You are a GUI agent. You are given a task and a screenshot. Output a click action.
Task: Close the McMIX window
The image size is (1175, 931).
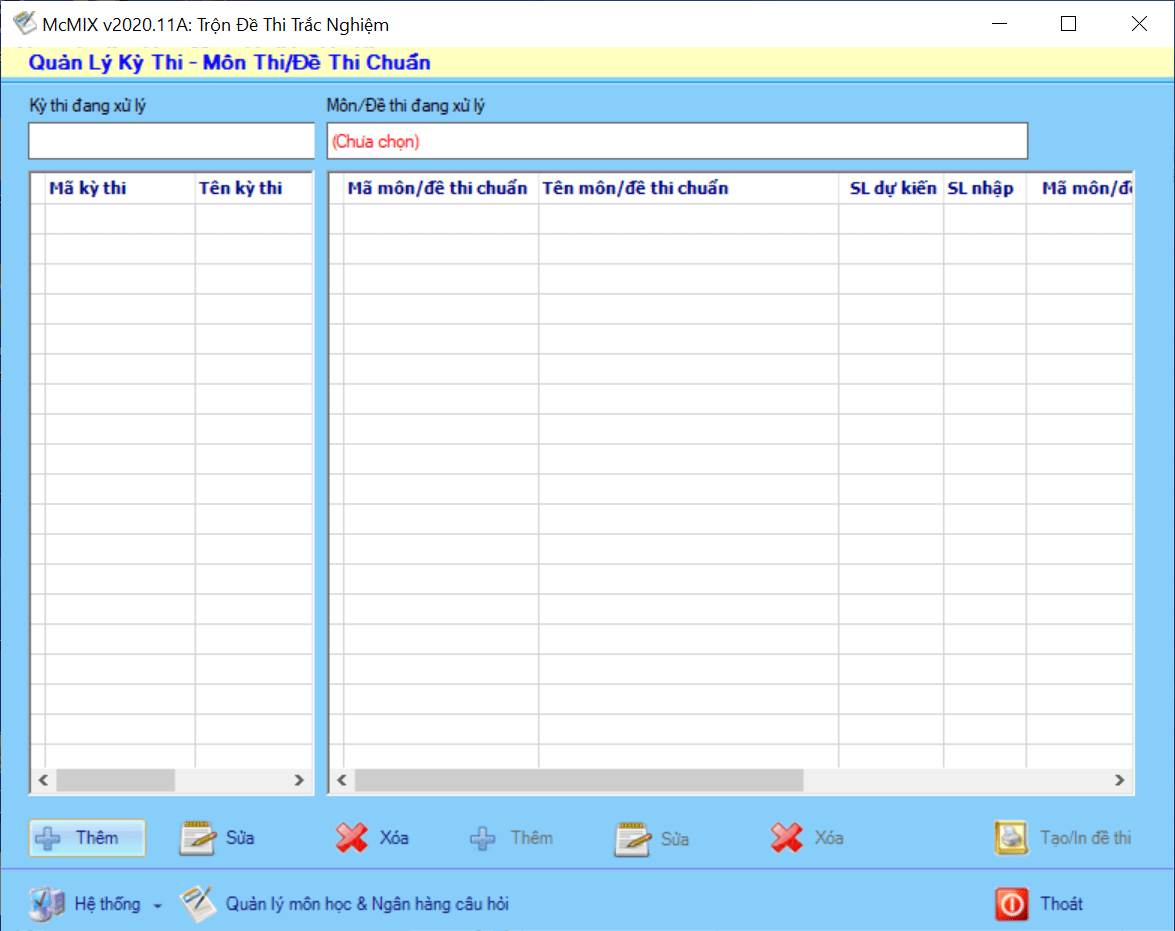(1139, 23)
